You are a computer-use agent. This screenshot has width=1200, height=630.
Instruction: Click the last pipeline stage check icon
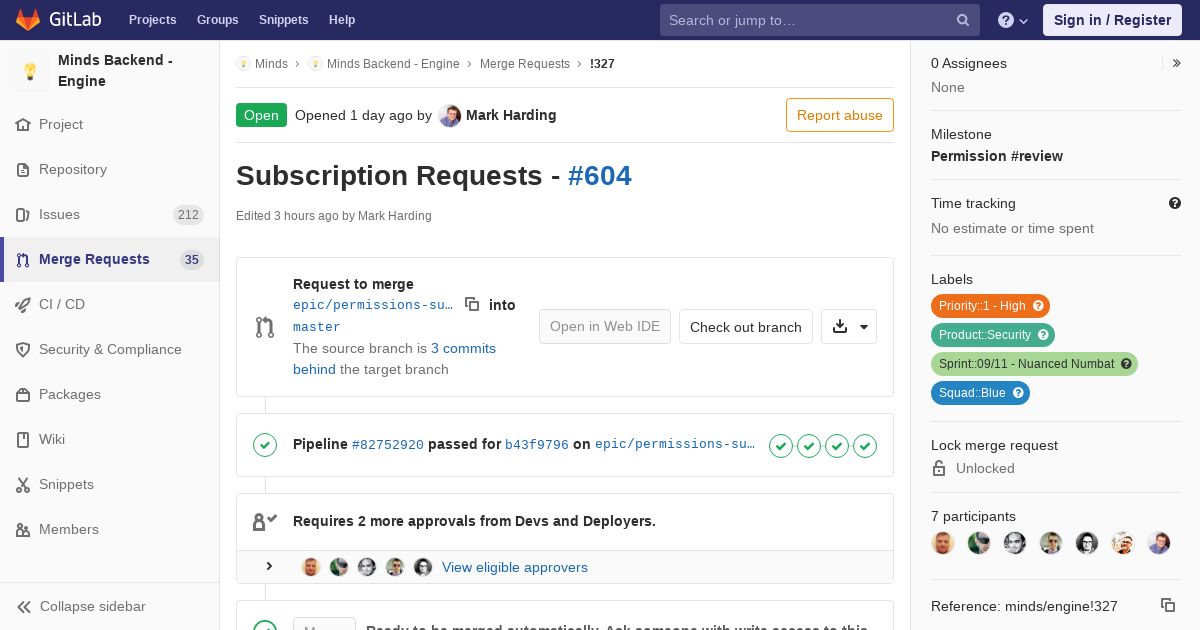(865, 445)
